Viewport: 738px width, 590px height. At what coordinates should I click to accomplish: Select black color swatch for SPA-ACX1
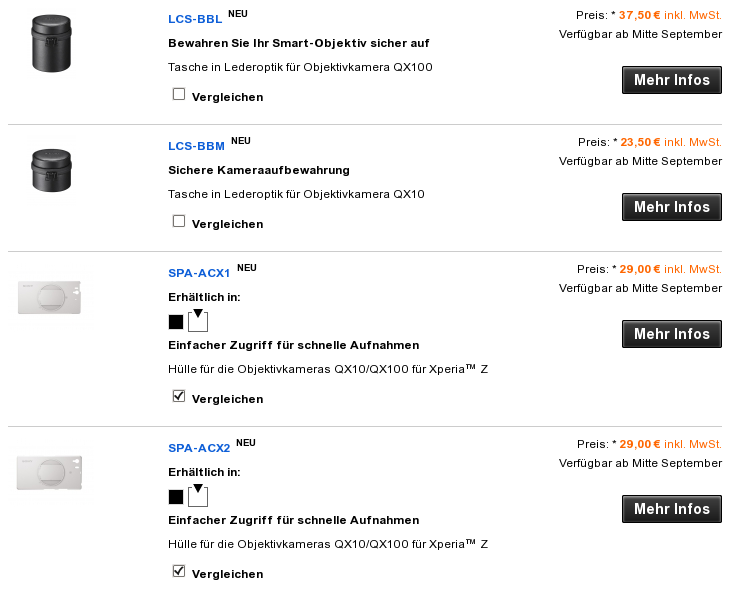tap(176, 322)
